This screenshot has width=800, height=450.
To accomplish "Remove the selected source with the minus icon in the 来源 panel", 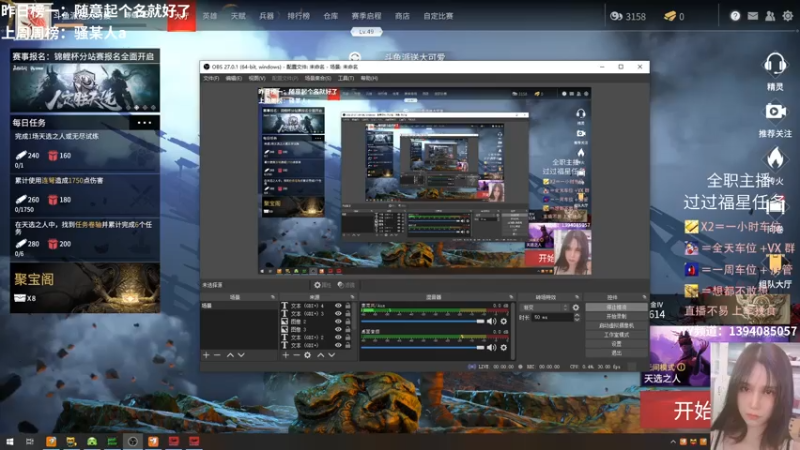I will pos(296,355).
